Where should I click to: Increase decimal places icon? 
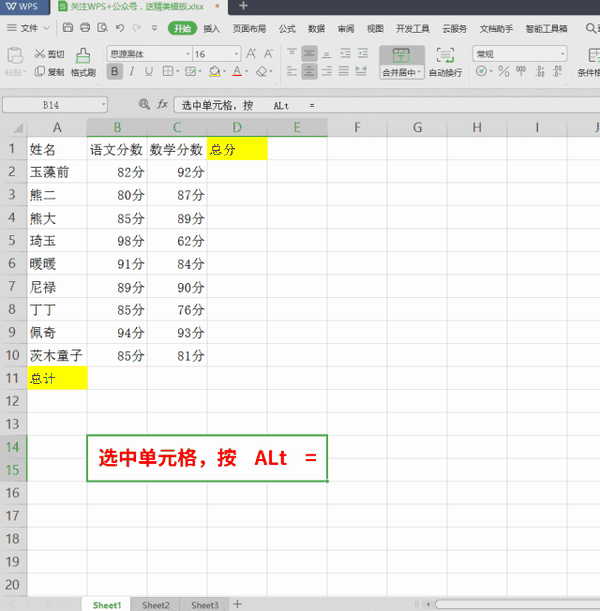tap(540, 72)
